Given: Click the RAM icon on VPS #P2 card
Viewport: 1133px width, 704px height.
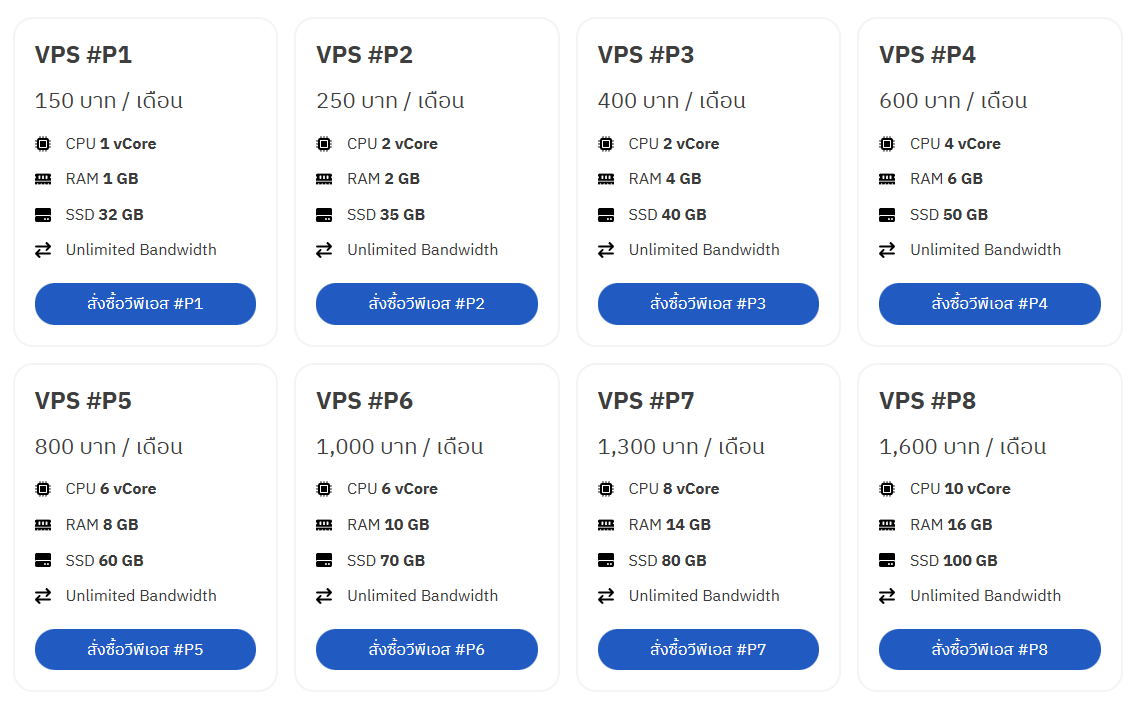Looking at the screenshot, I should pyautogui.click(x=324, y=178).
